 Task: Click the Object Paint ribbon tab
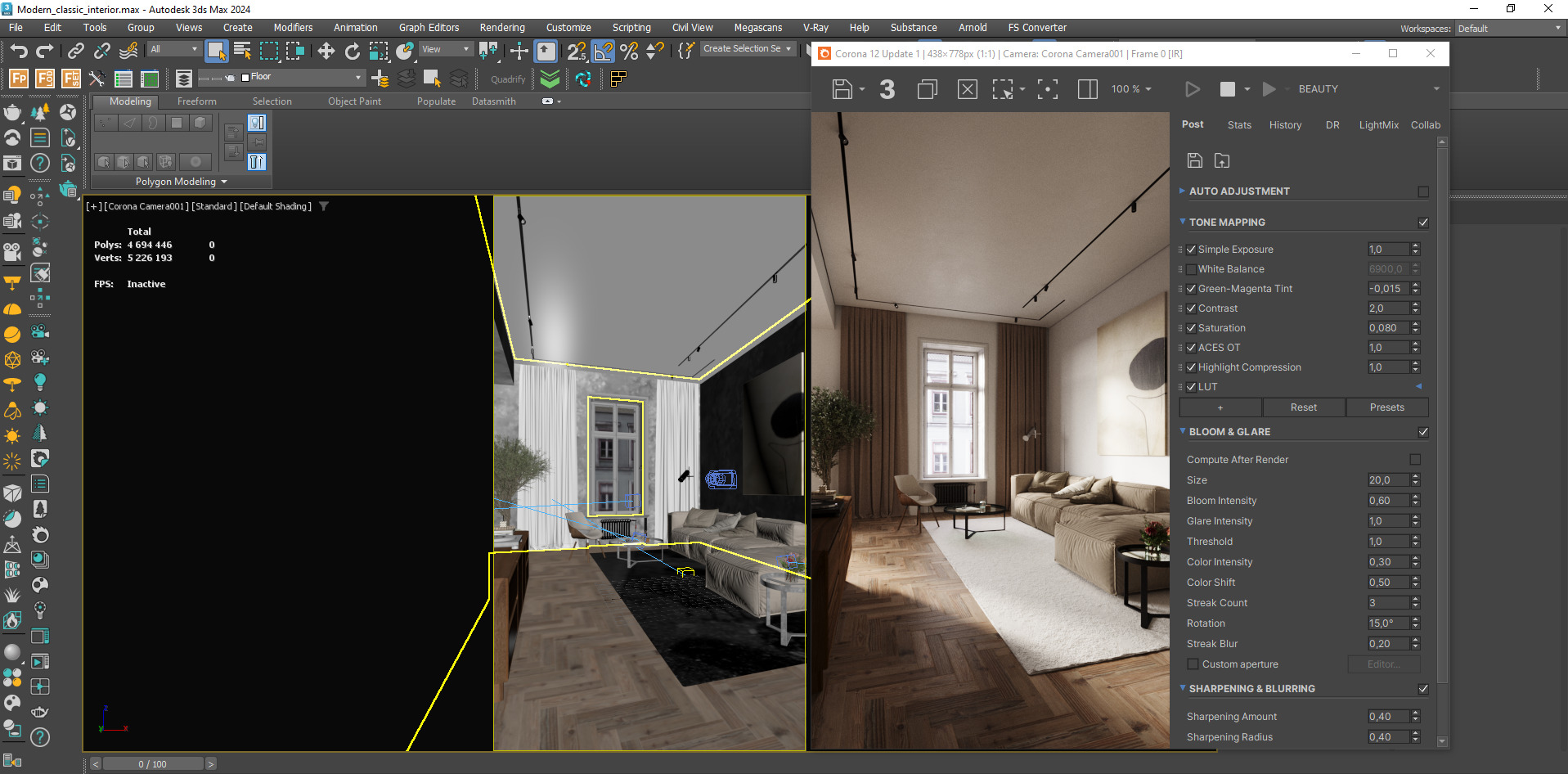coord(354,101)
